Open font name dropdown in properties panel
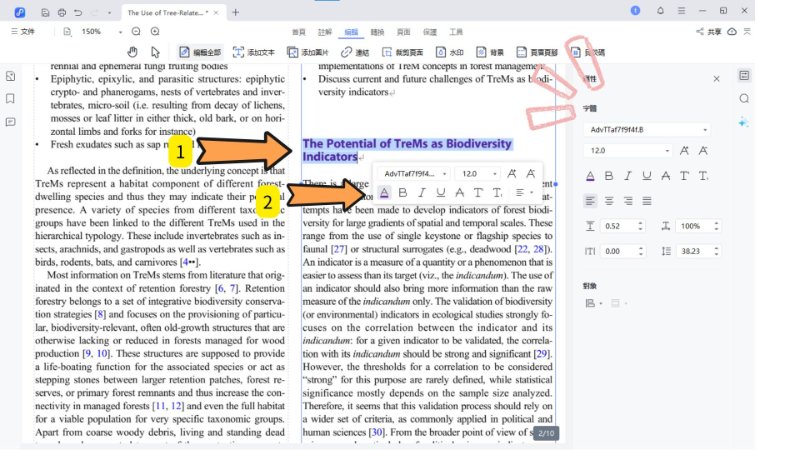The width and height of the screenshot is (800, 450). 647,129
